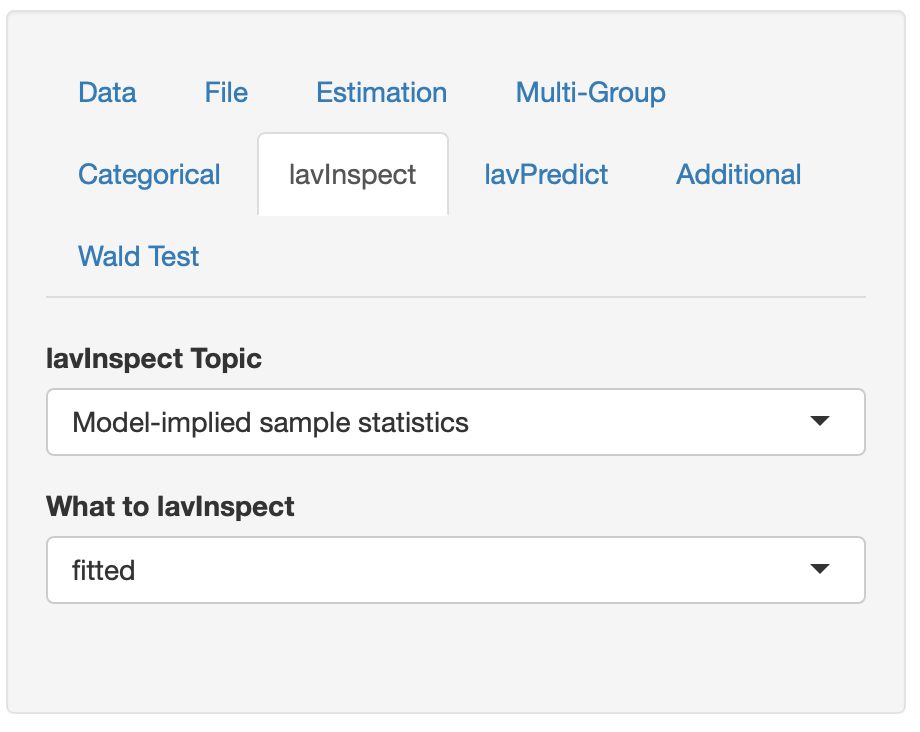Open the Data tab

click(107, 93)
